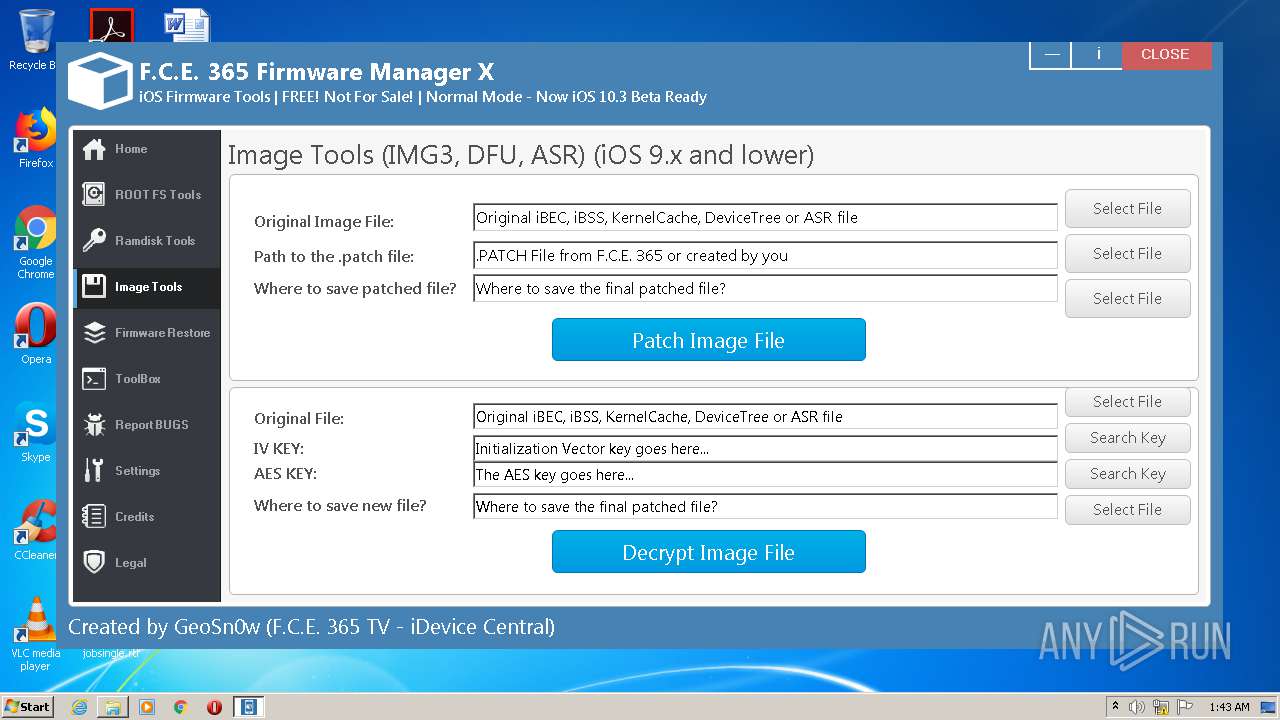Click the ToolBox terminal icon
The height and width of the screenshot is (720, 1280).
coord(94,379)
